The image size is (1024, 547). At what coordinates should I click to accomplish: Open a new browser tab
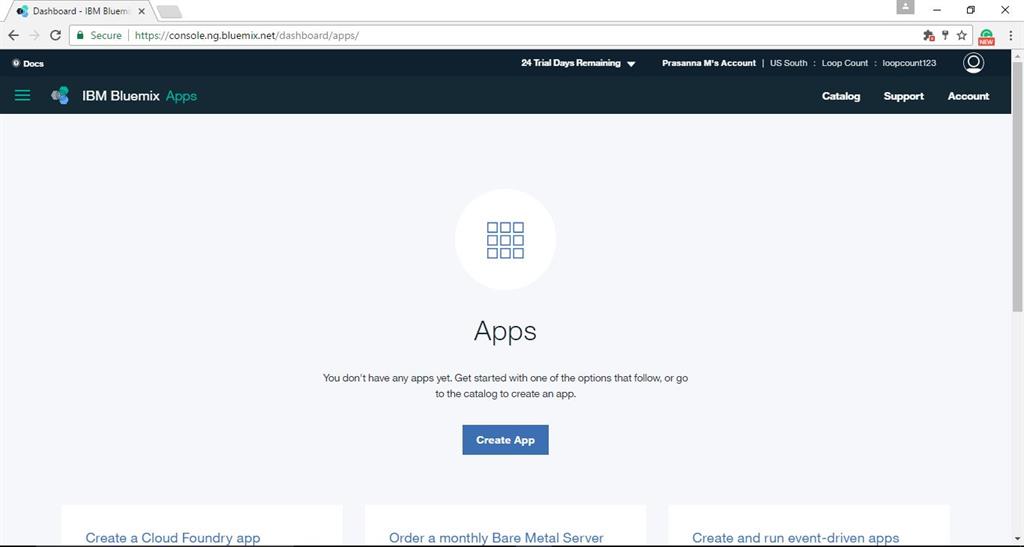tap(169, 12)
